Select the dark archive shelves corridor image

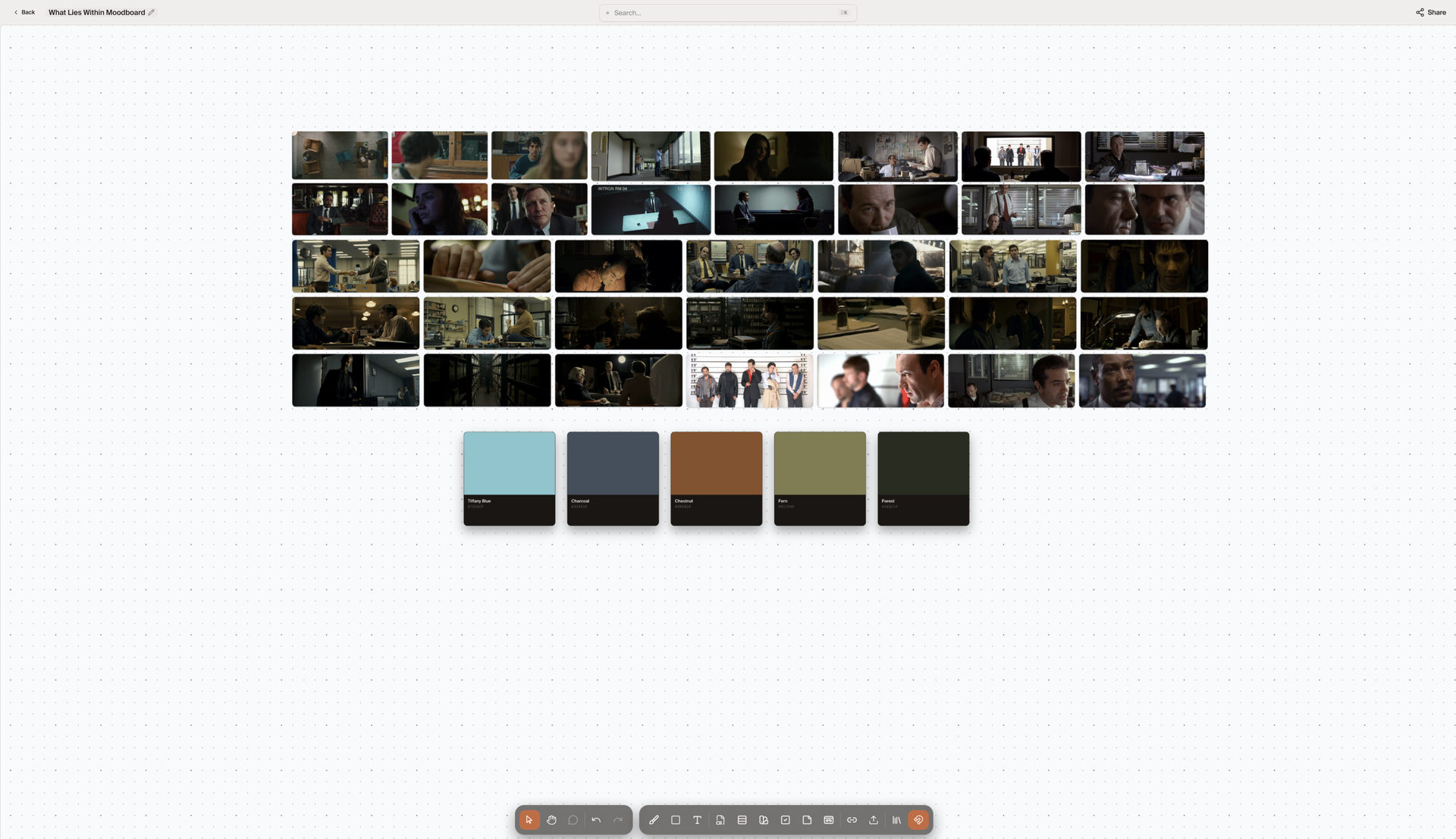487,380
